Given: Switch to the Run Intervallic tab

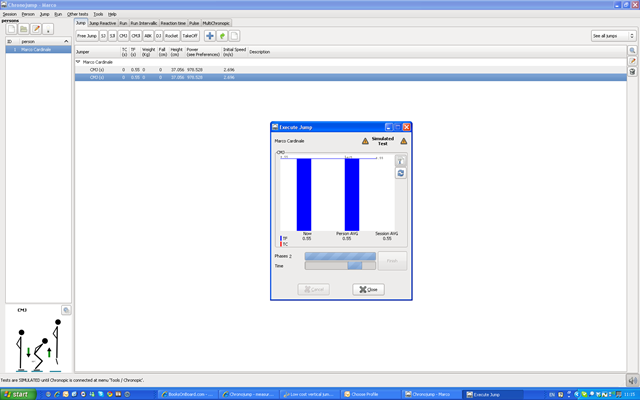Looking at the screenshot, I should tap(144, 23).
